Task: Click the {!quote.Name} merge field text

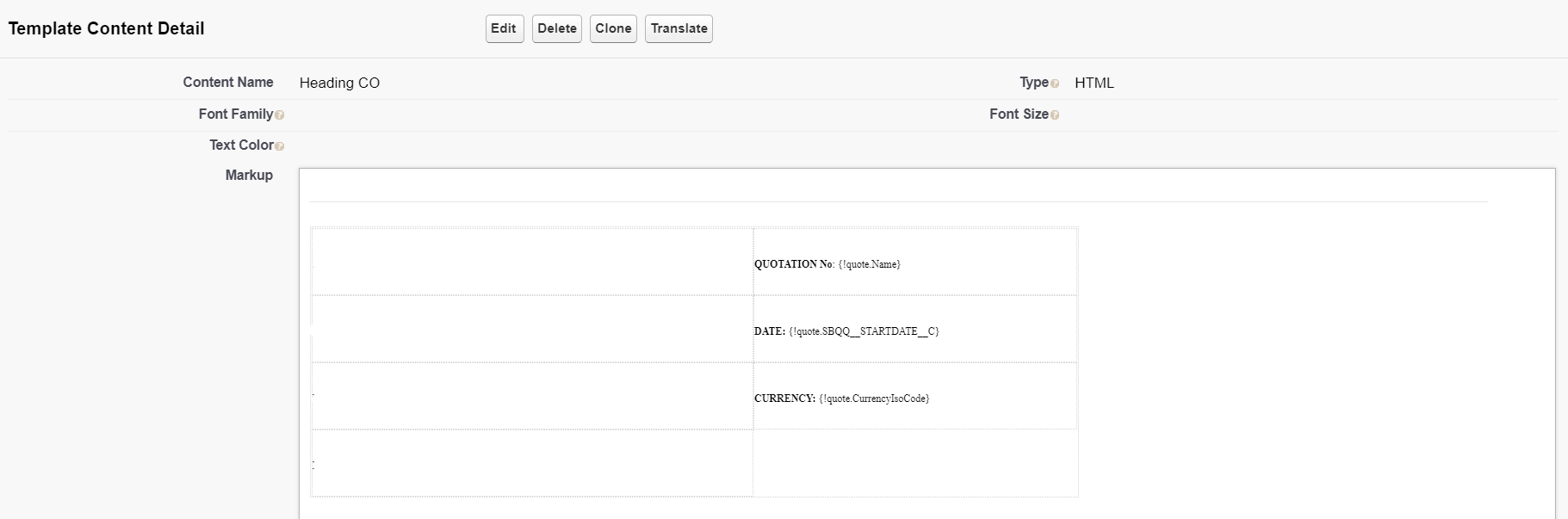Action: click(869, 264)
